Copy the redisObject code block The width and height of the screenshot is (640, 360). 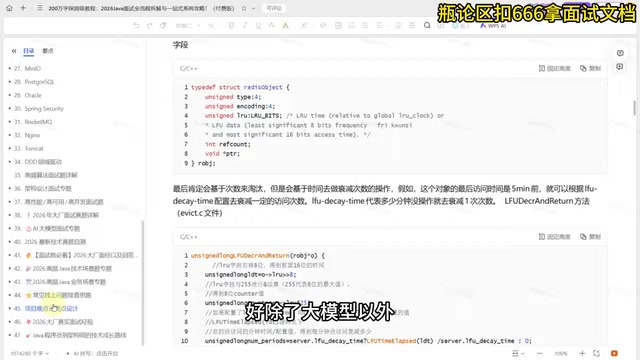tap(590, 68)
